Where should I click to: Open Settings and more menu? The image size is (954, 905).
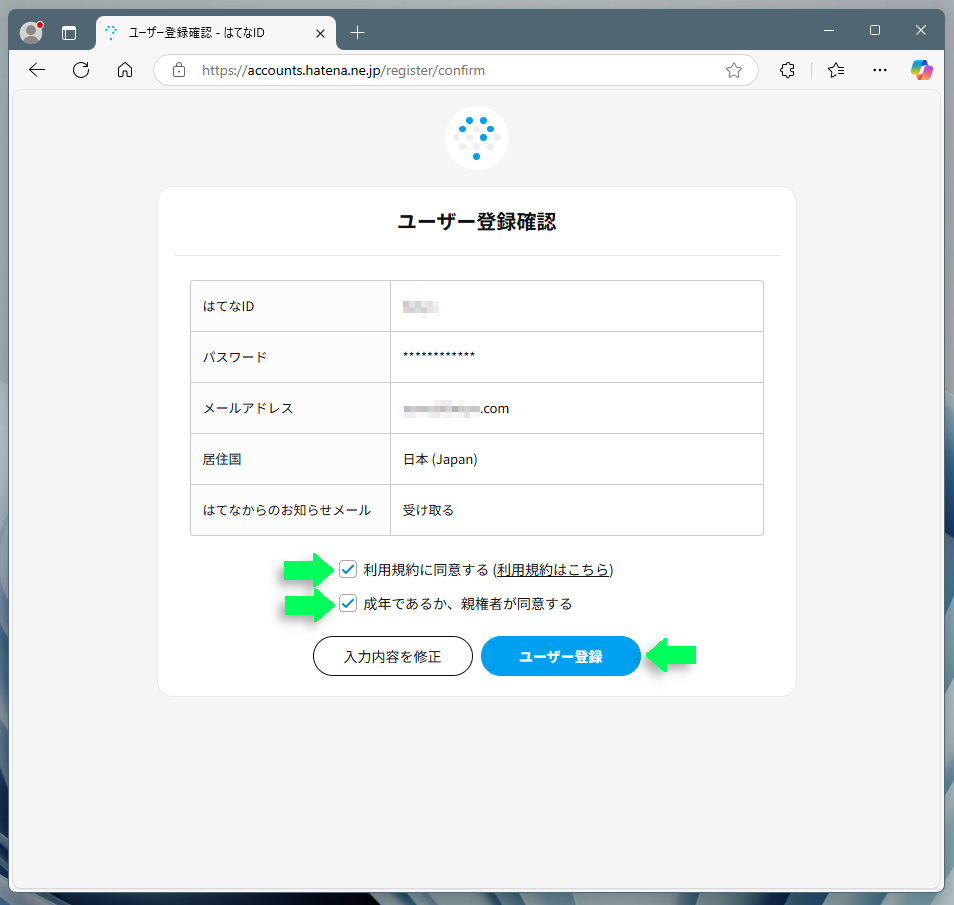[880, 70]
